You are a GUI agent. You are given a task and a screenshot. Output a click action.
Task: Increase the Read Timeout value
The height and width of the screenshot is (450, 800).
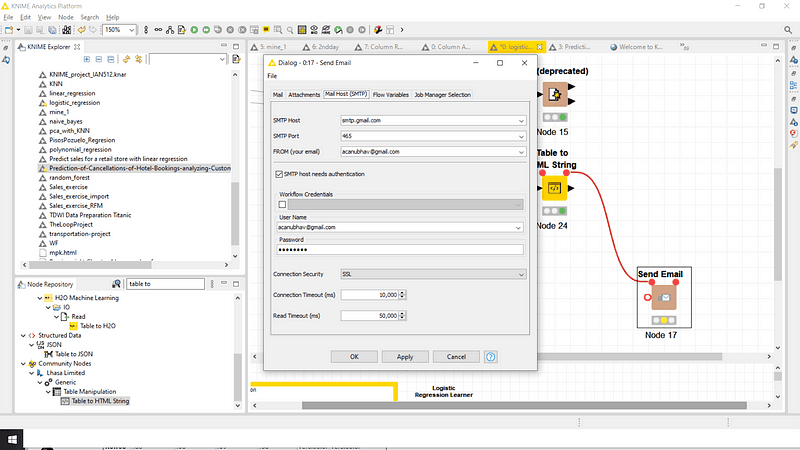[403, 313]
